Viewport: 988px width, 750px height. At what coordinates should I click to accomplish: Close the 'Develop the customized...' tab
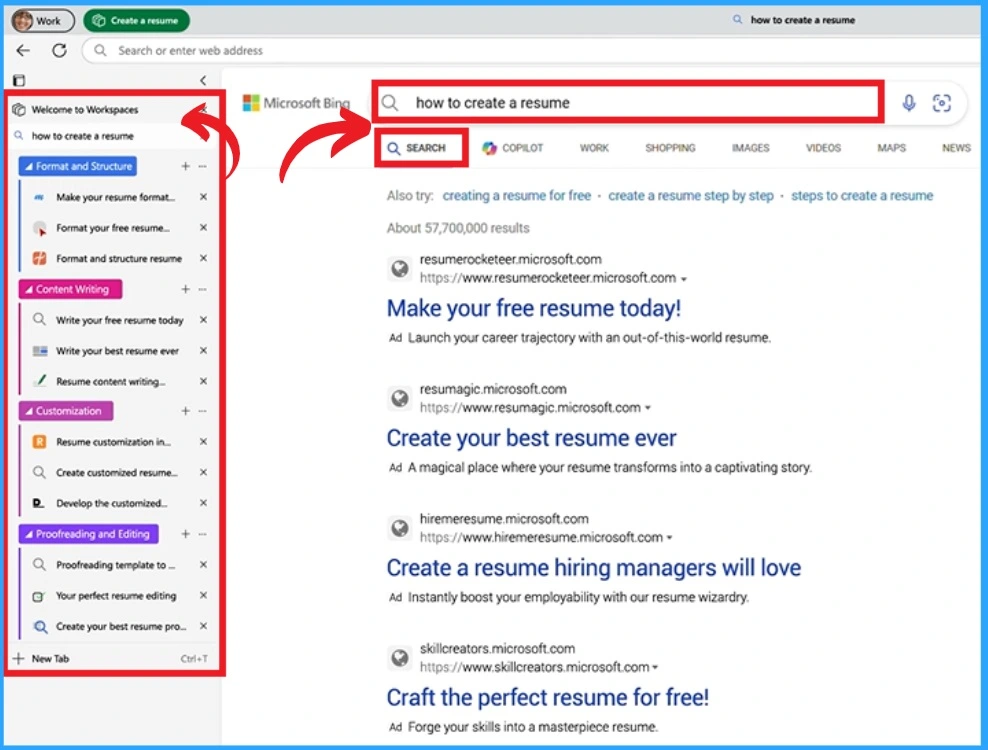[204, 503]
